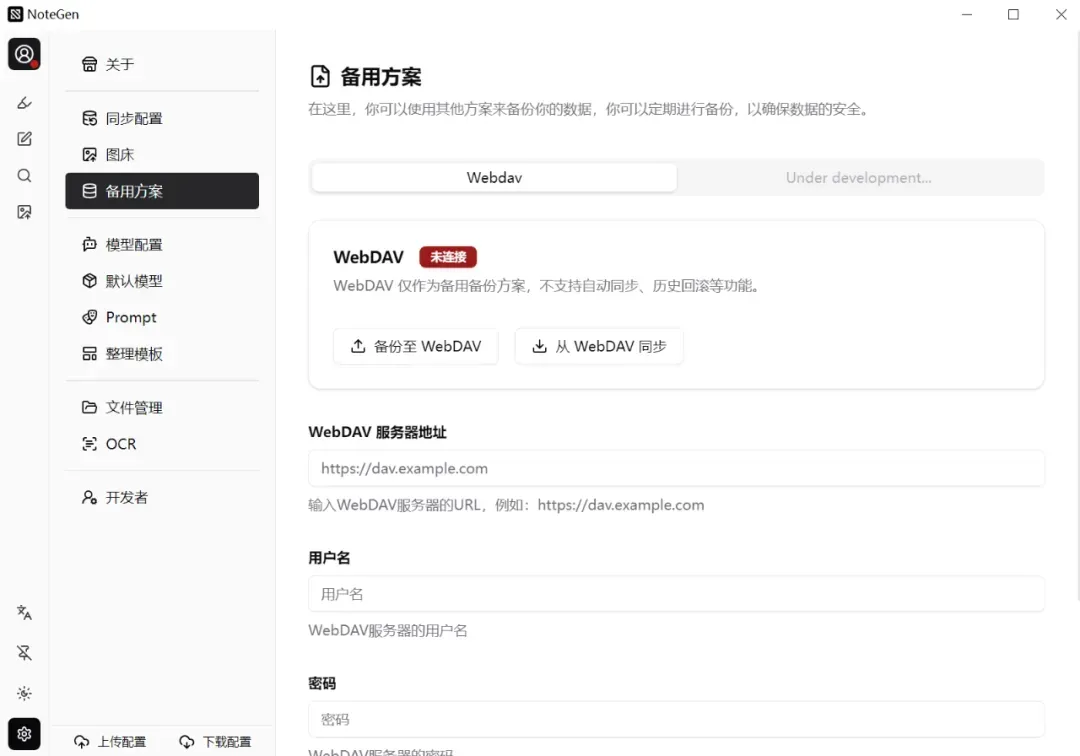Click the 未连接 status badge
The height and width of the screenshot is (756, 1080).
coord(448,257)
